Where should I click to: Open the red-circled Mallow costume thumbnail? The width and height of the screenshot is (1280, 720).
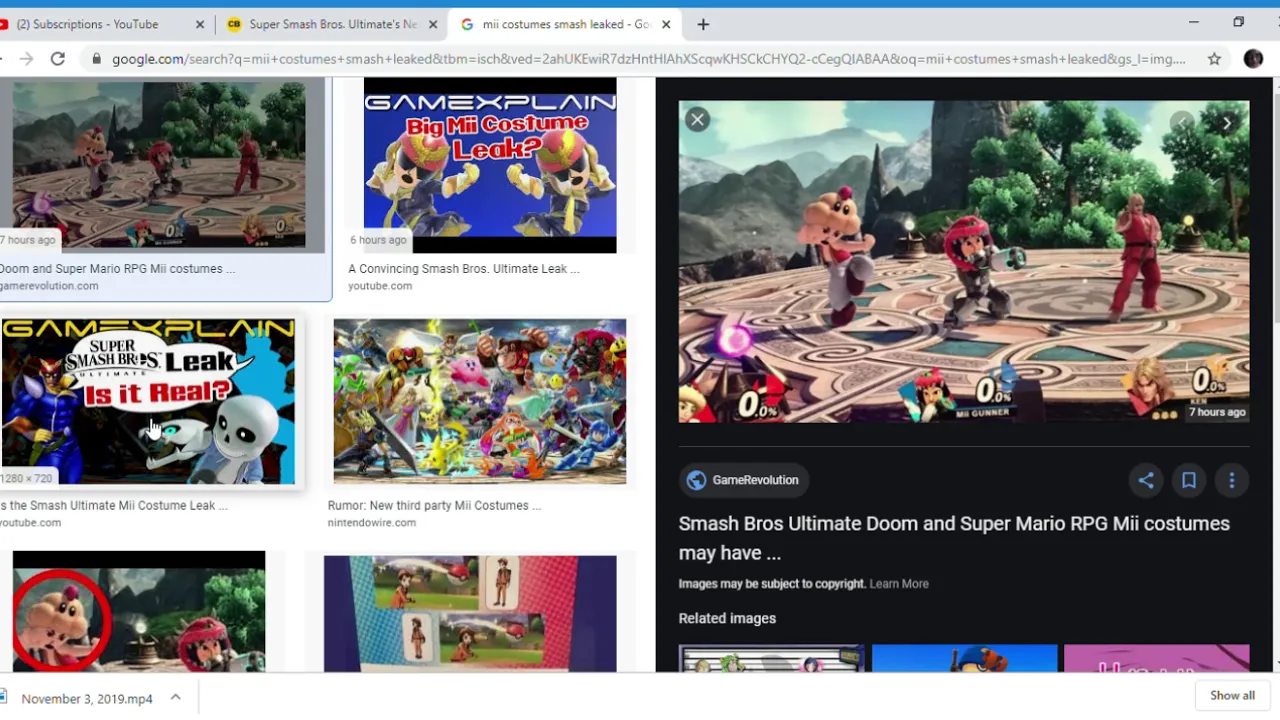pyautogui.click(x=139, y=611)
